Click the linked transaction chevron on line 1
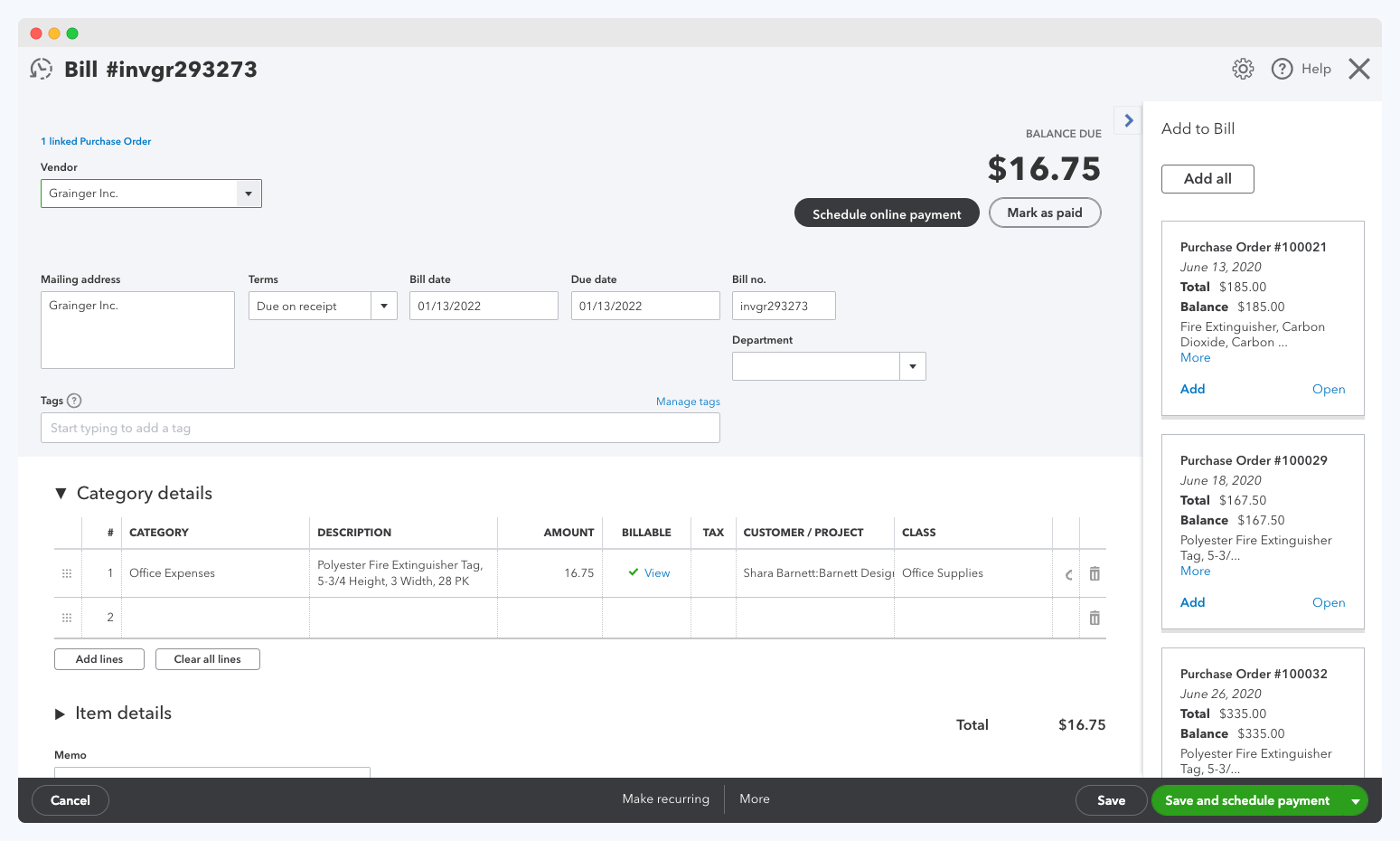 pyautogui.click(x=1067, y=573)
